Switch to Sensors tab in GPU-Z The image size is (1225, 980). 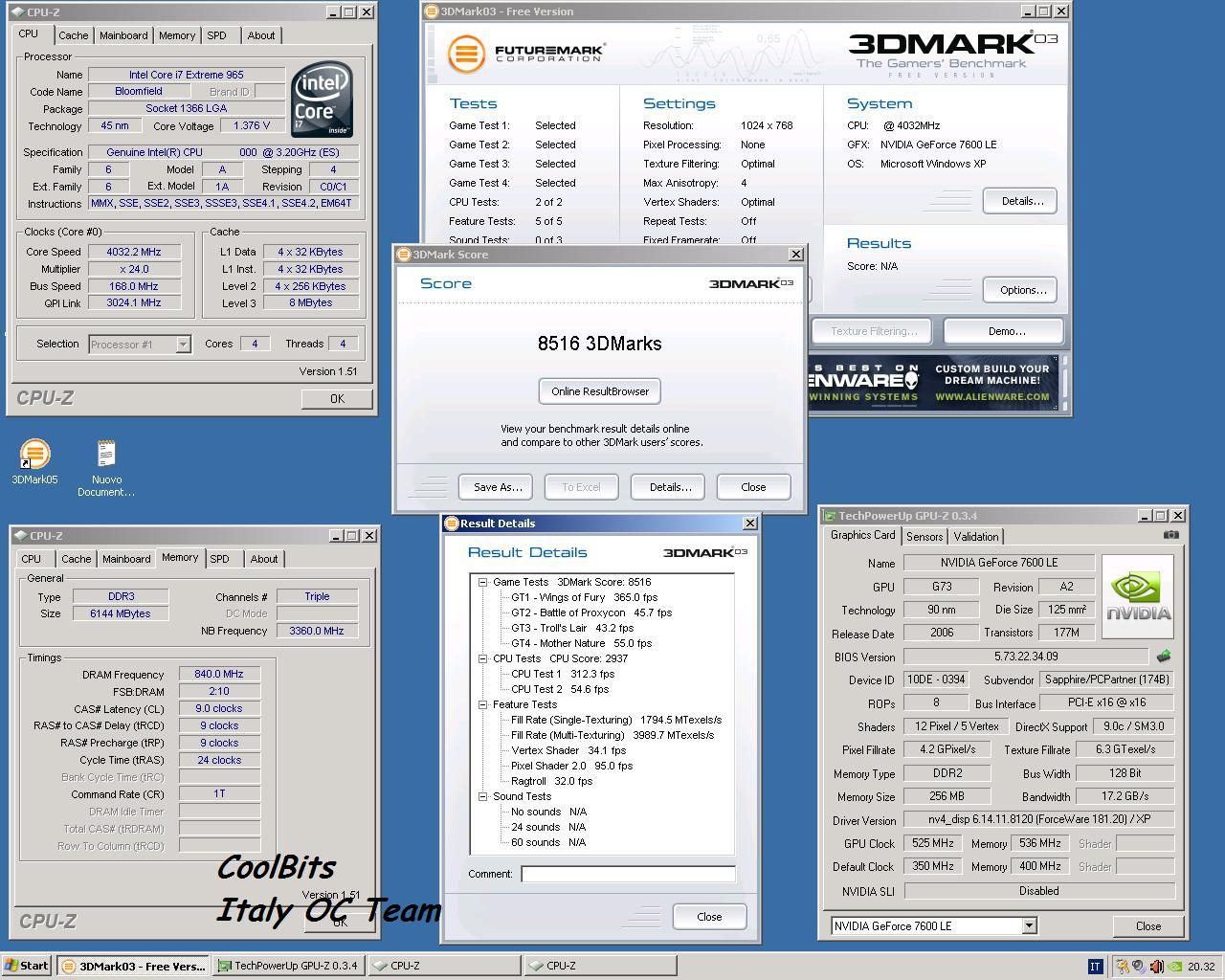(x=924, y=537)
